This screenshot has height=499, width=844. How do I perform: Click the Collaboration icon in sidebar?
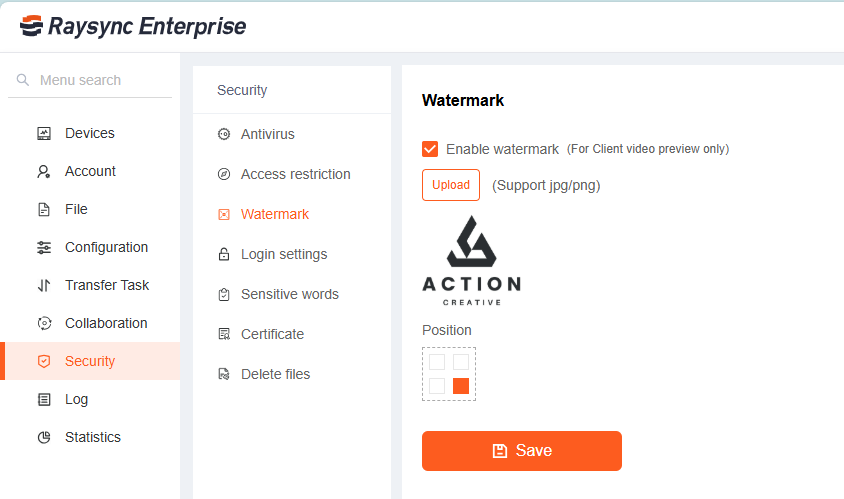pyautogui.click(x=44, y=323)
